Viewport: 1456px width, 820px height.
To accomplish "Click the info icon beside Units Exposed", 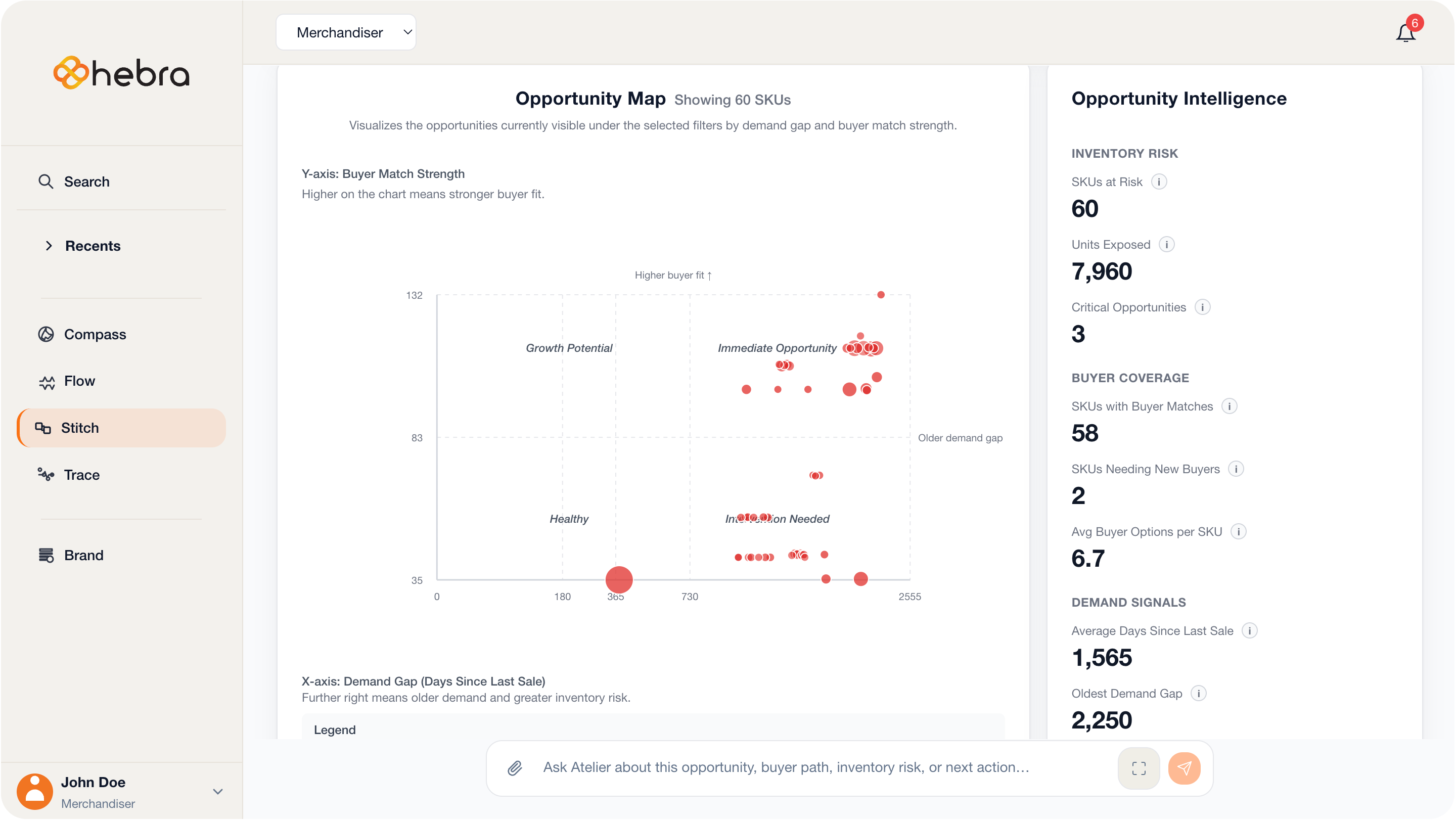I will pos(1167,244).
